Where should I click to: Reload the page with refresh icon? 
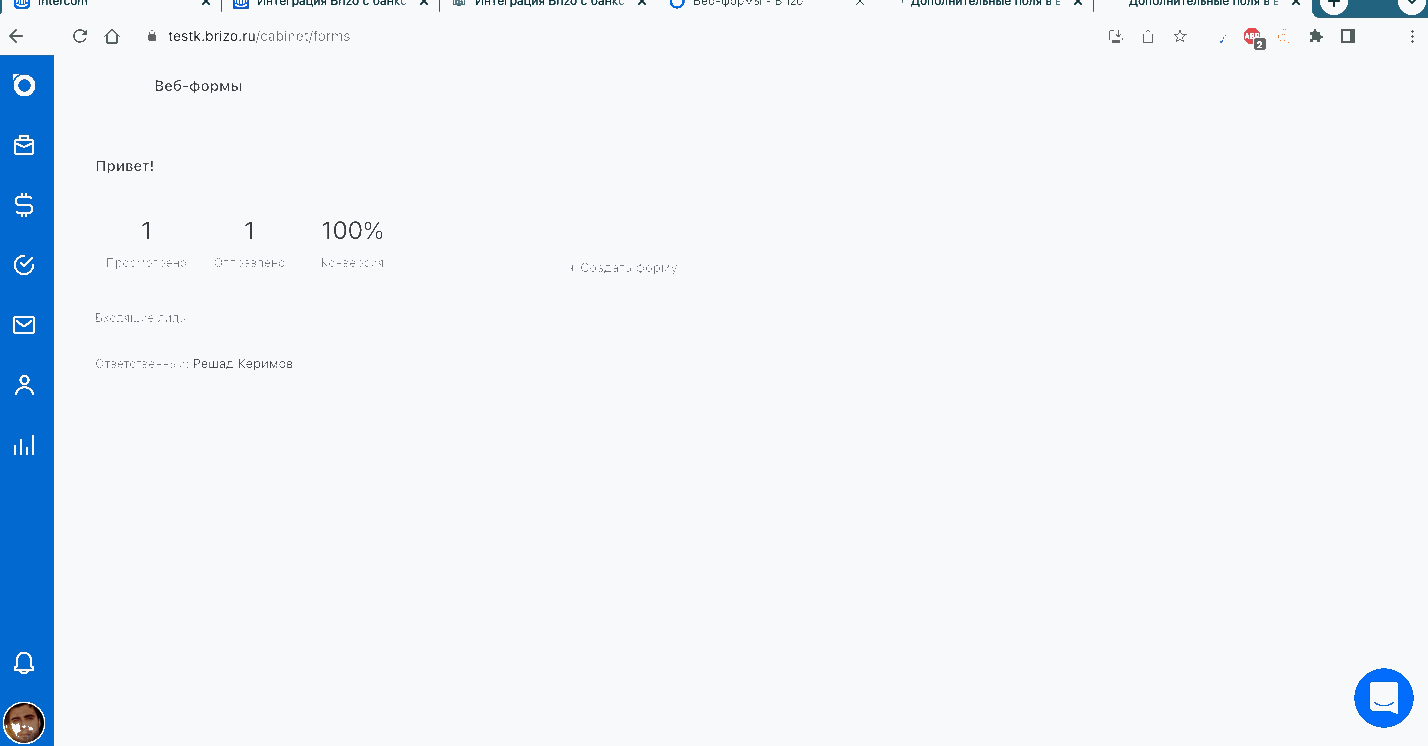pyautogui.click(x=80, y=36)
